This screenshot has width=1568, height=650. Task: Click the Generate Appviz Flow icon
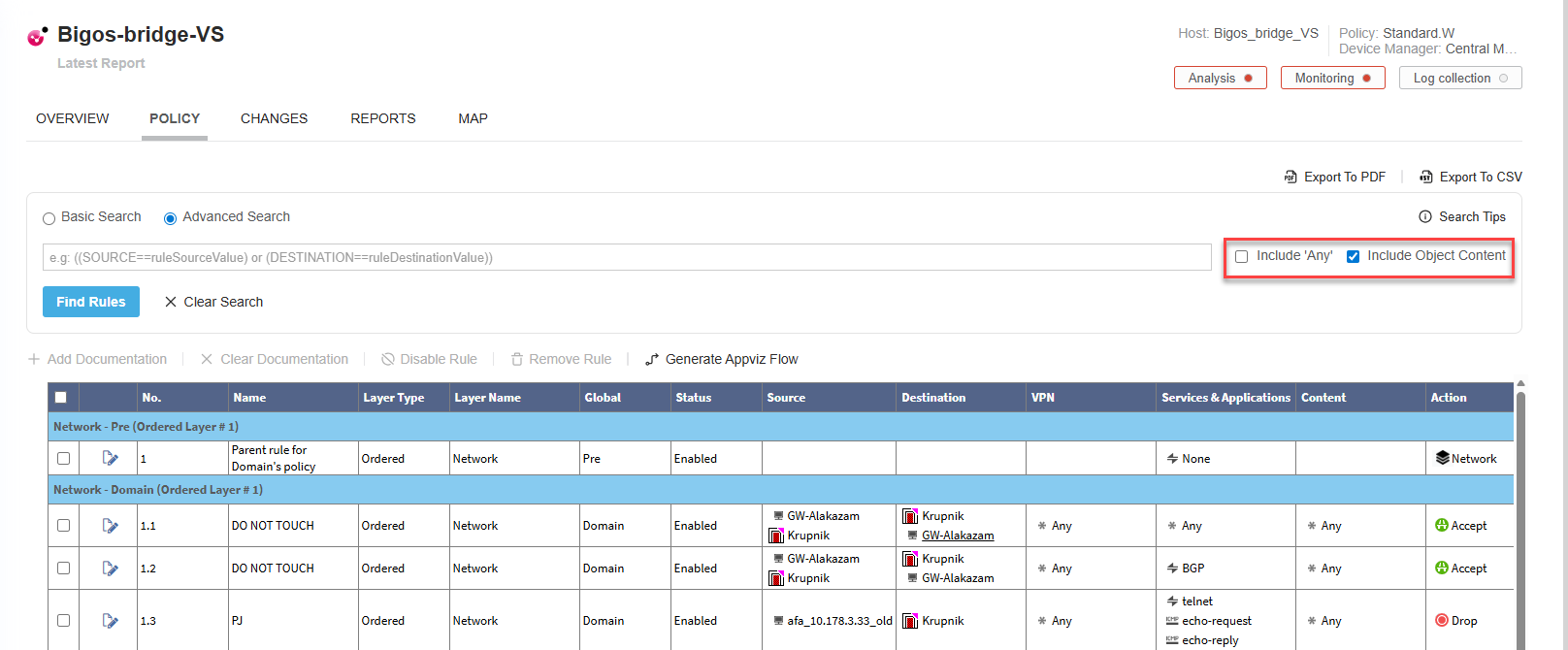point(652,360)
